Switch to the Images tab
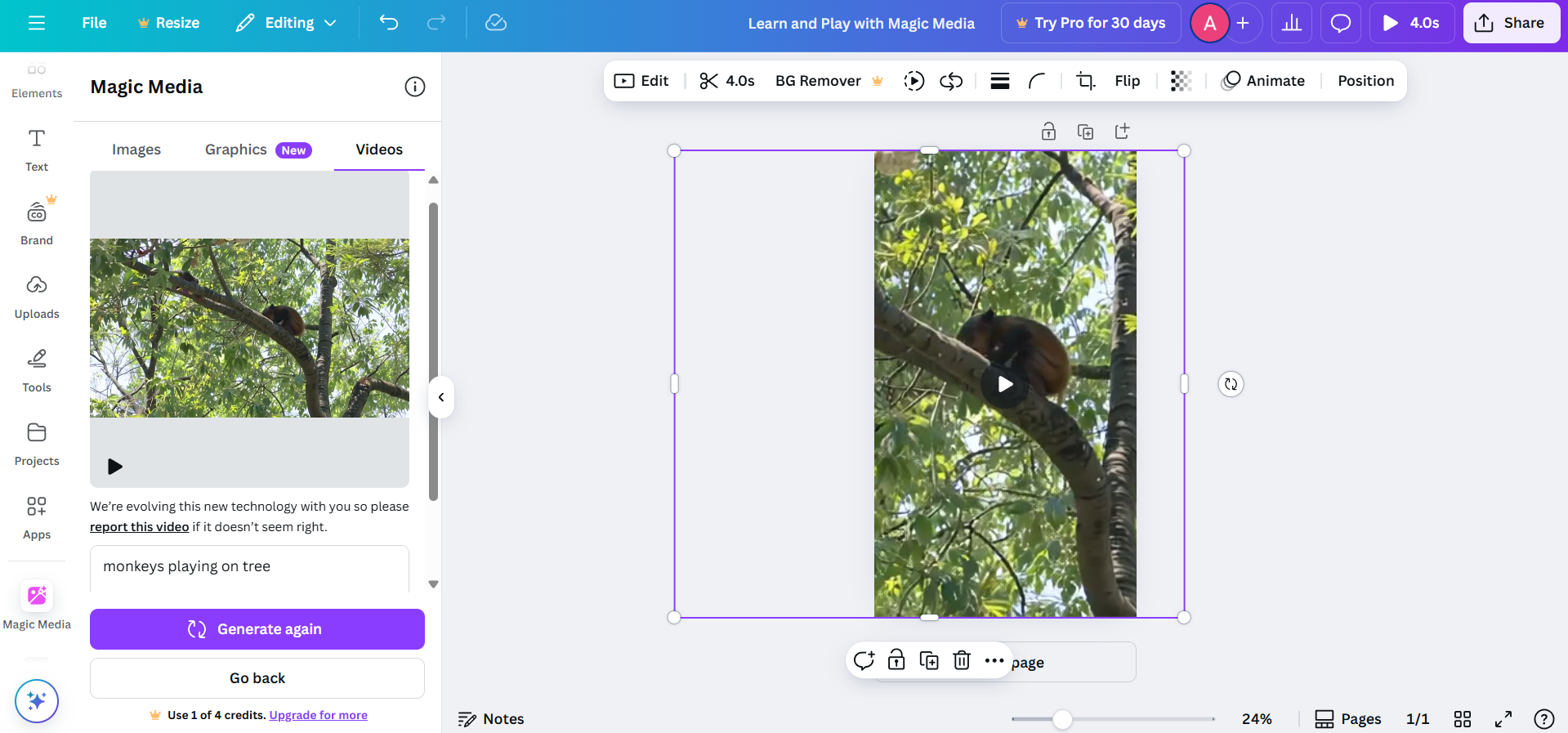This screenshot has height=733, width=1568. 136,150
